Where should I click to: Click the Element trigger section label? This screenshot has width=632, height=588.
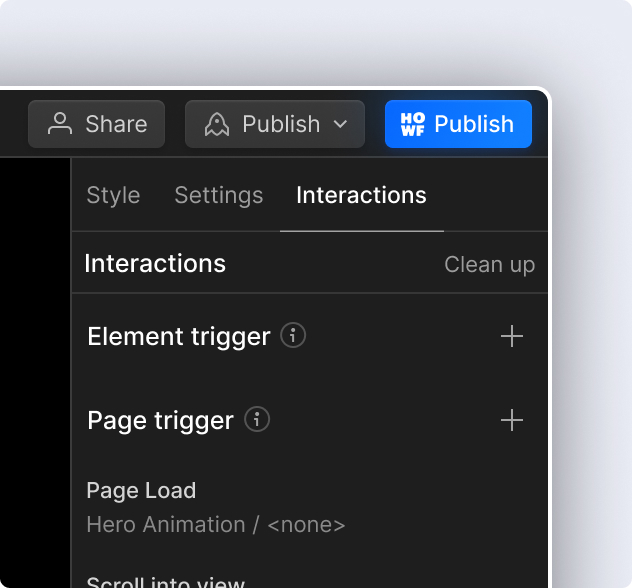coord(179,337)
